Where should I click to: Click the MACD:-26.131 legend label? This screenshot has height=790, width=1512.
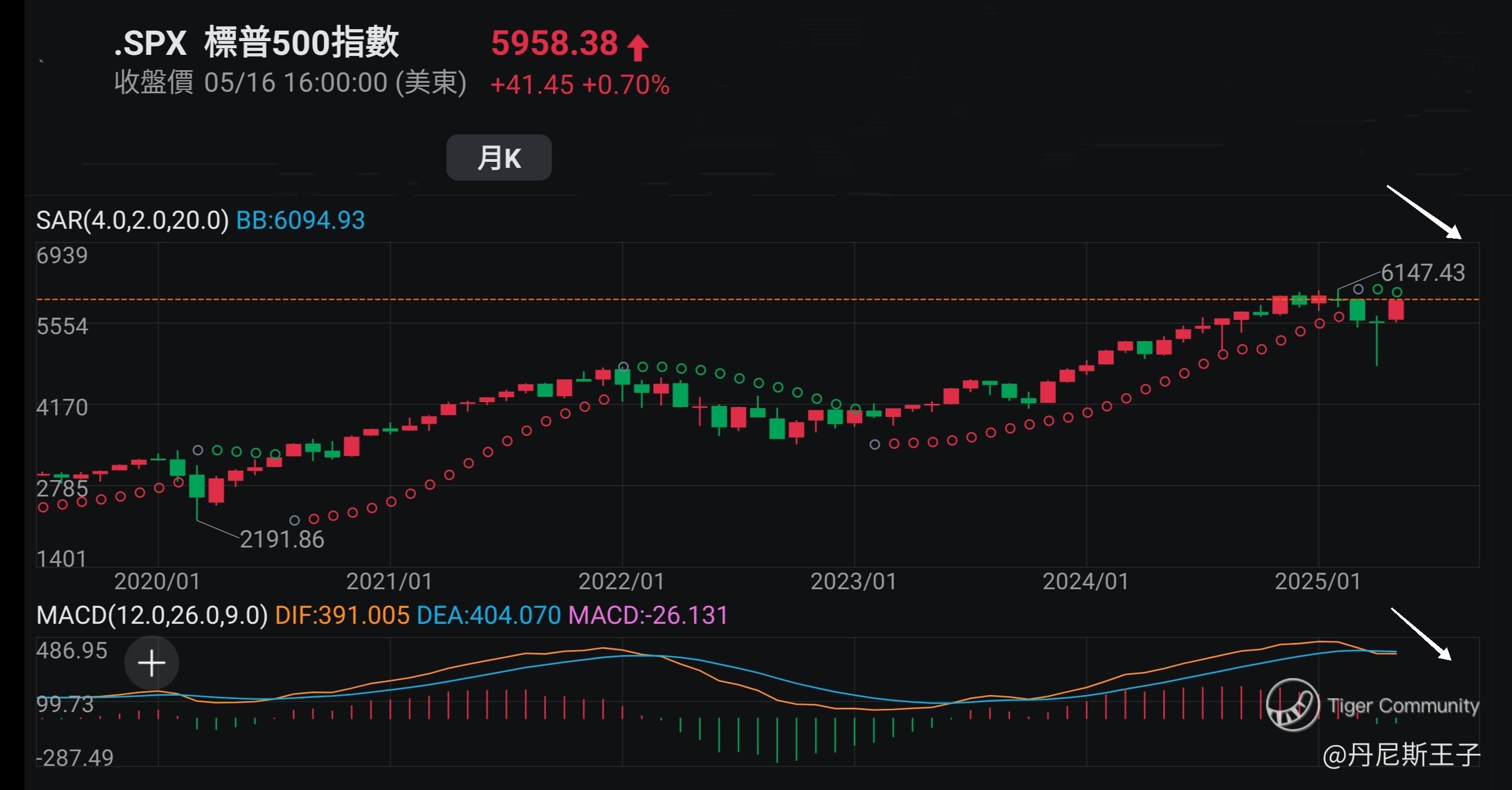pyautogui.click(x=648, y=615)
